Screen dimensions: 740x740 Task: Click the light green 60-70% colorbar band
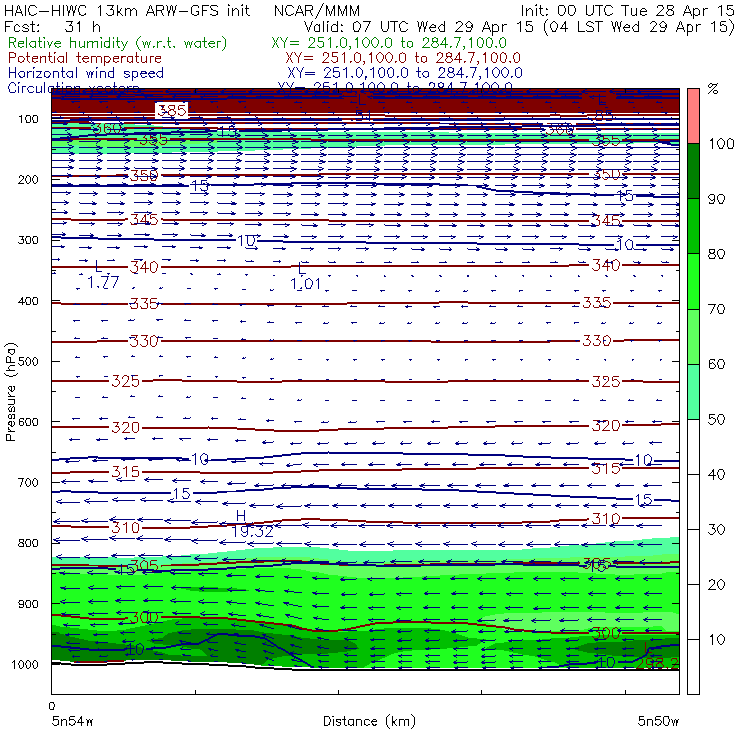pyautogui.click(x=693, y=336)
